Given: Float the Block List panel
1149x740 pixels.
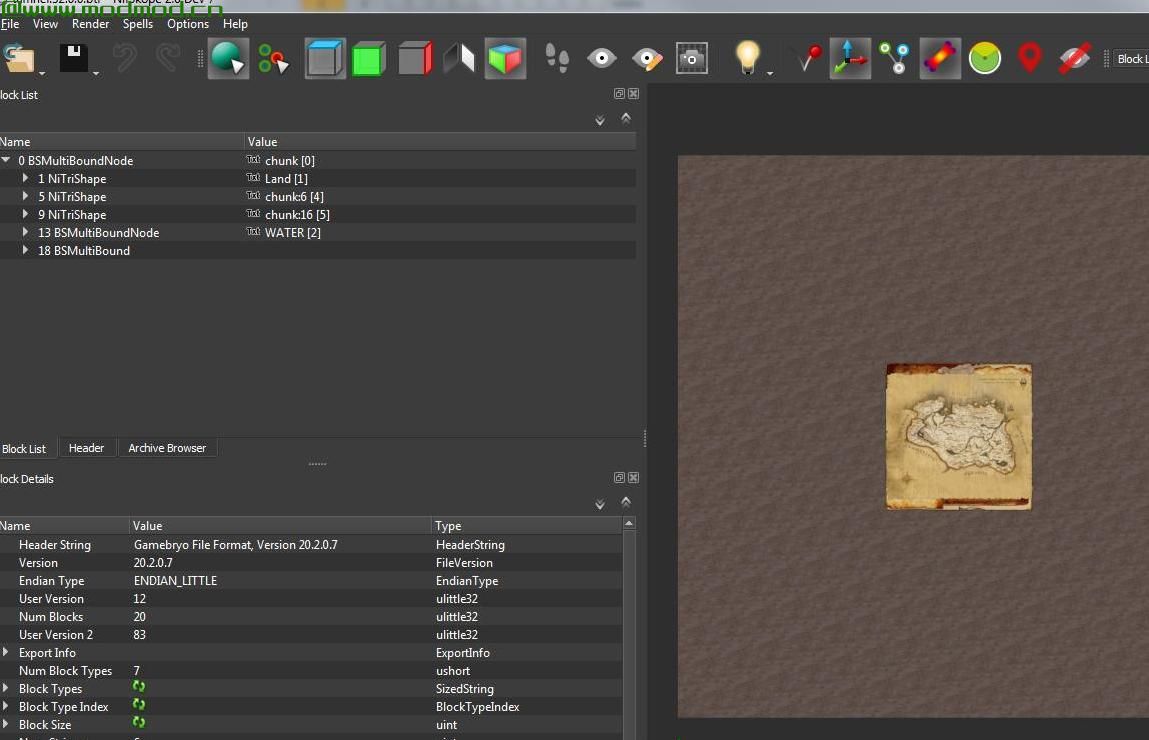Looking at the screenshot, I should point(619,94).
